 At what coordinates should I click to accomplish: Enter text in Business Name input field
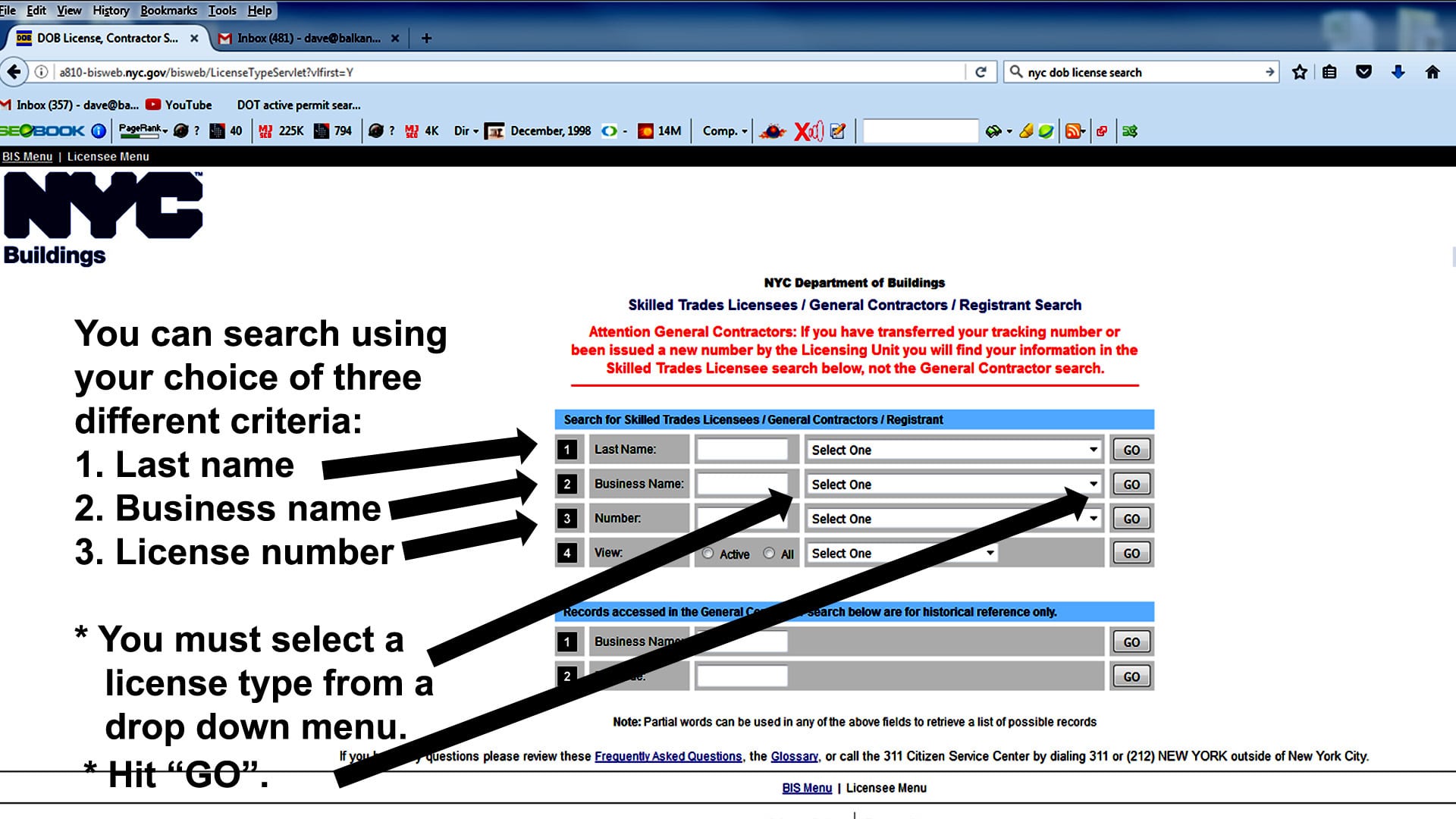[745, 483]
